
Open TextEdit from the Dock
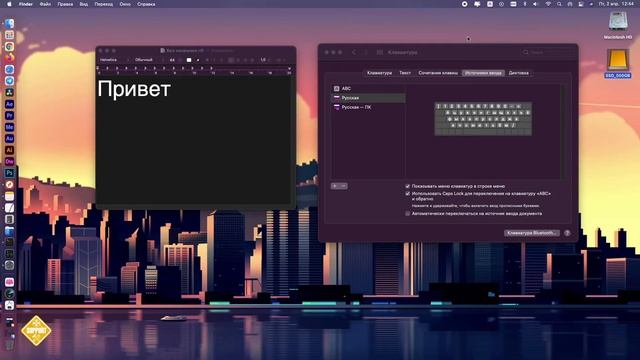9,208
